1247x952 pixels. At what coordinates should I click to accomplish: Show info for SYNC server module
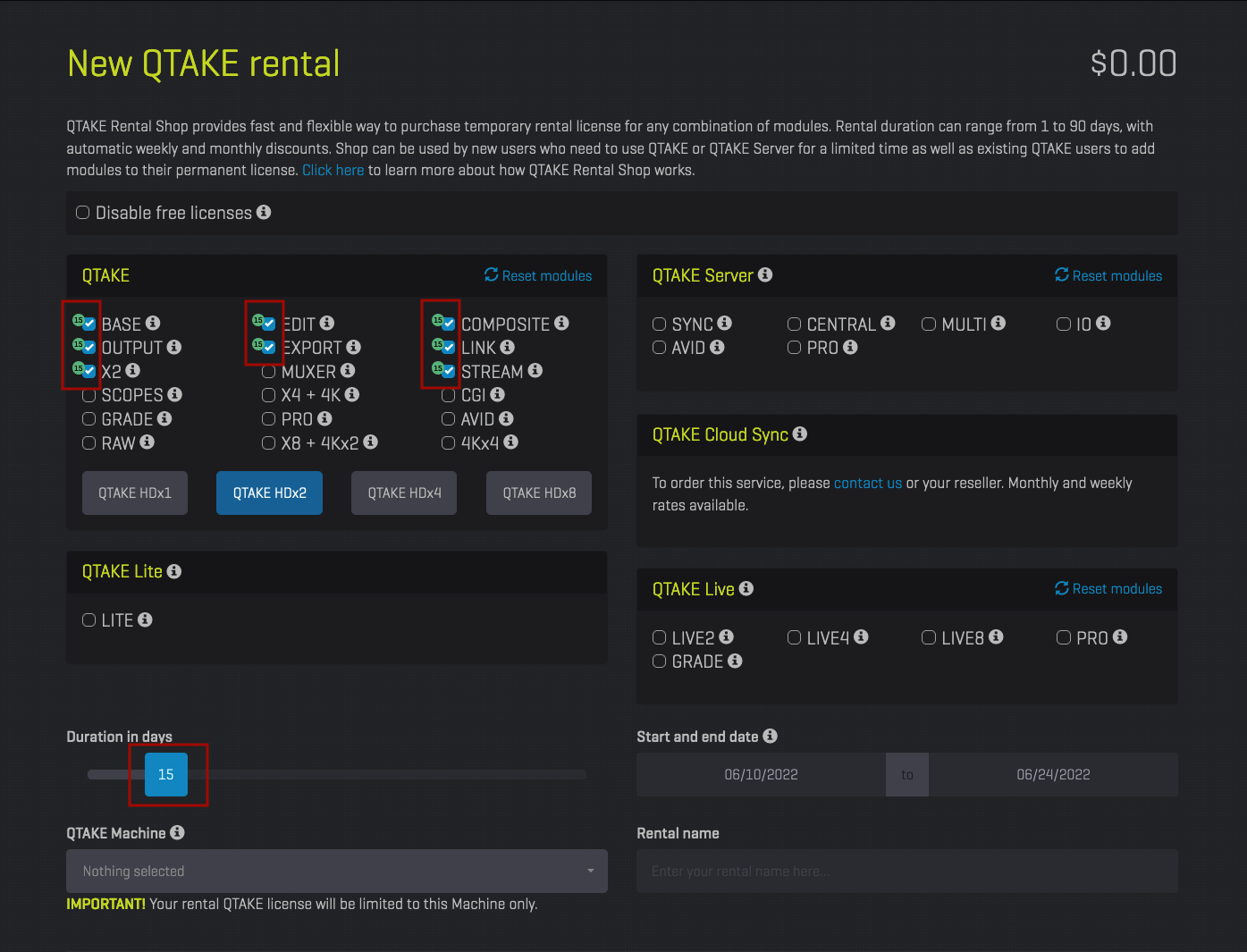[725, 323]
